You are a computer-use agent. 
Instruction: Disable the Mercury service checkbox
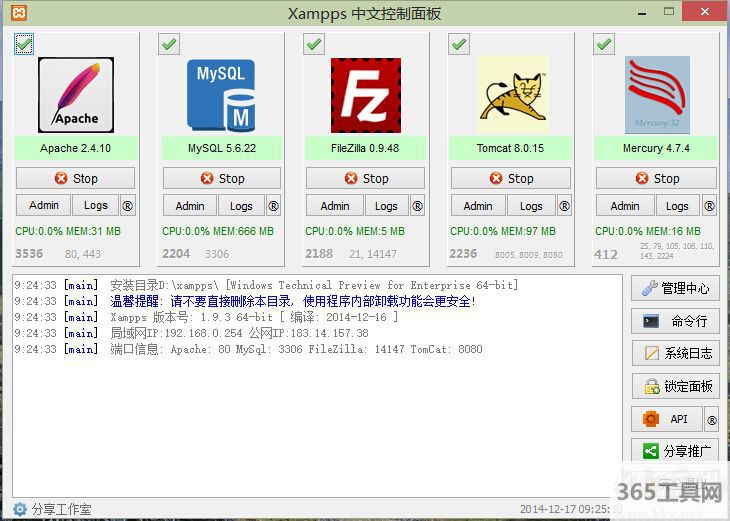pyautogui.click(x=604, y=44)
